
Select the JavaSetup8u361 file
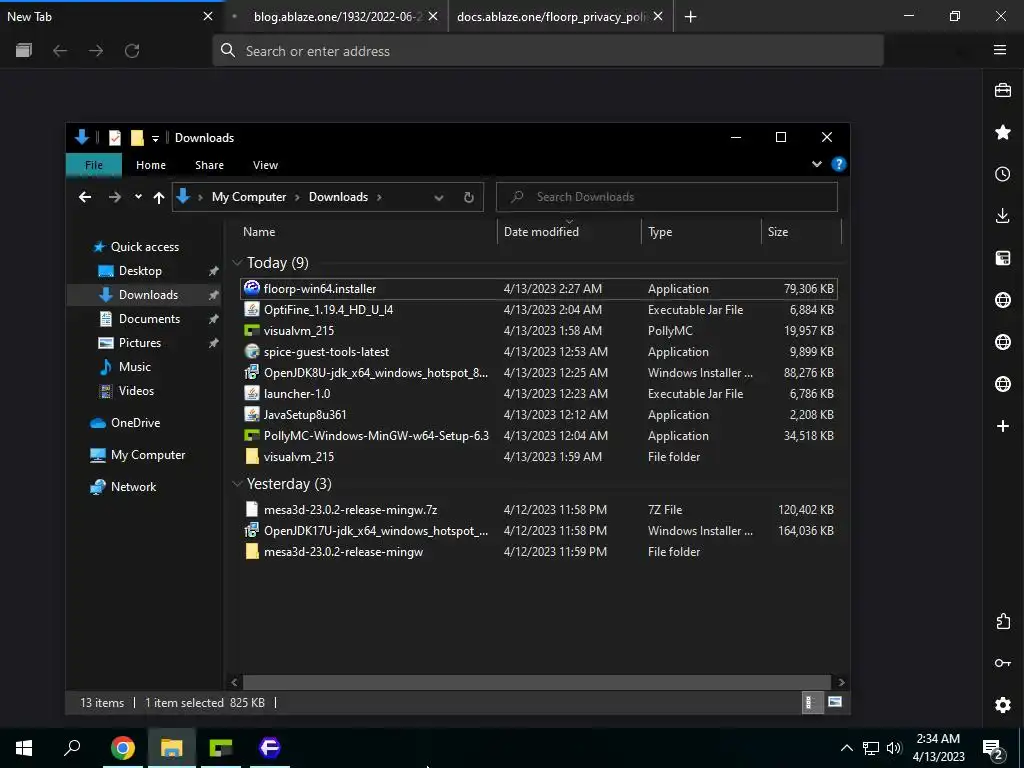(x=539, y=415)
